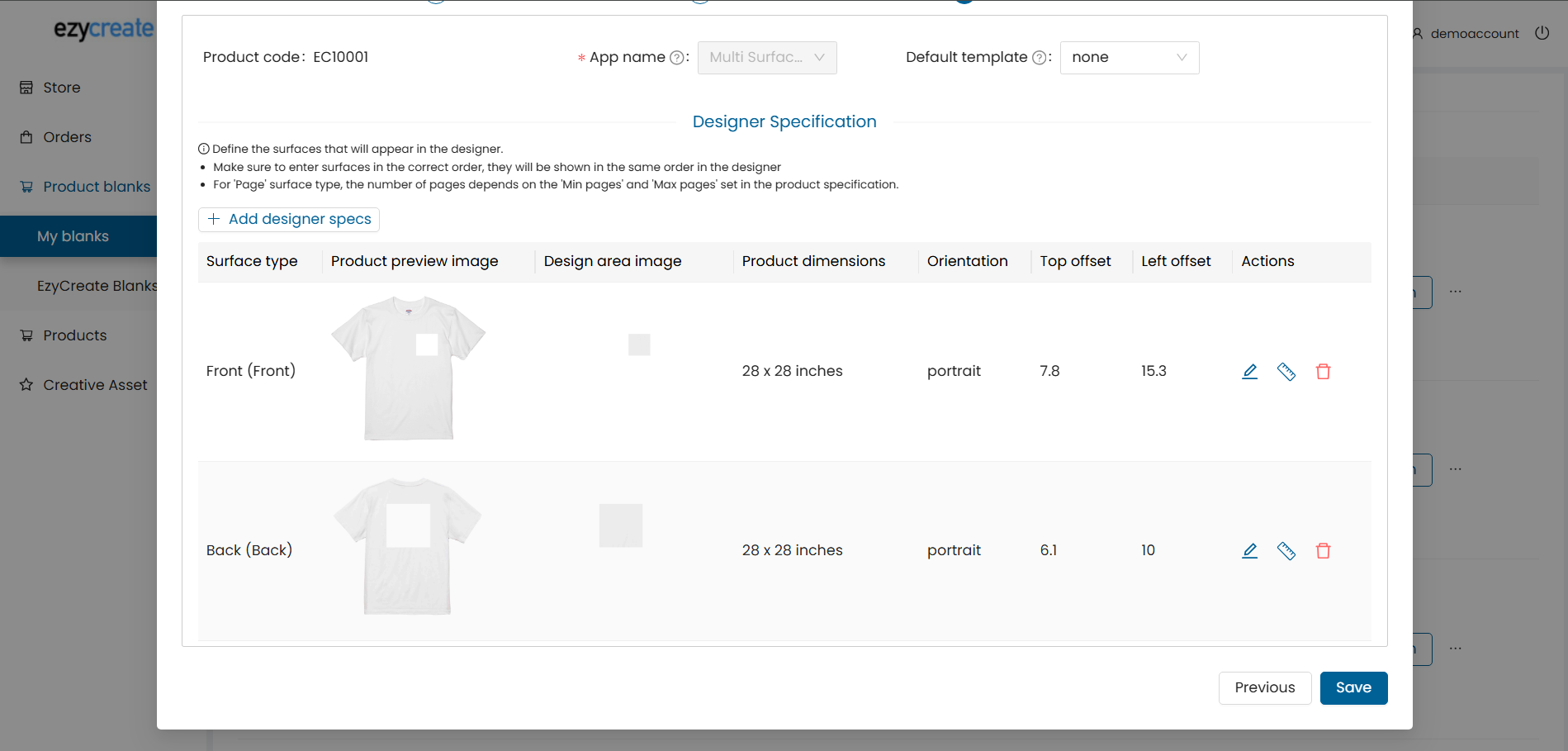Open the Front T-shirt product preview image
This screenshot has height=751, width=1568.
click(409, 368)
